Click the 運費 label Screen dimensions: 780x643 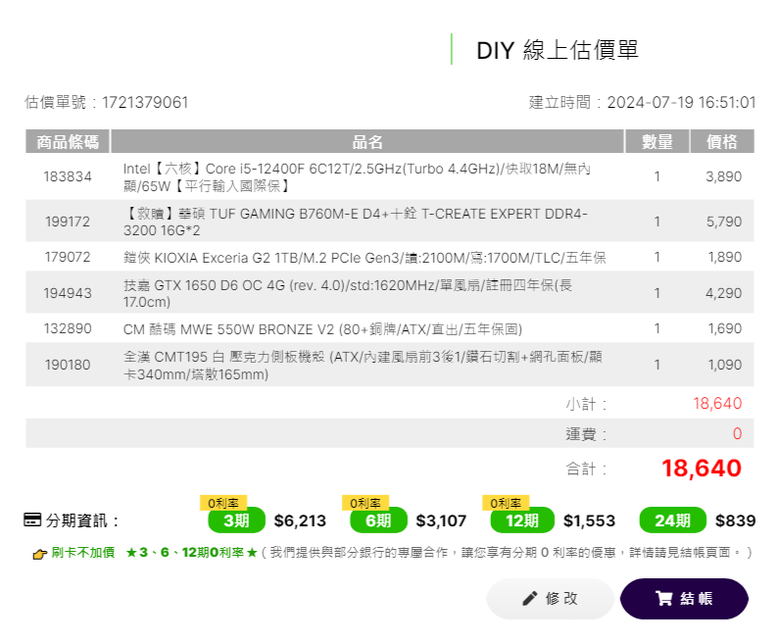585,434
